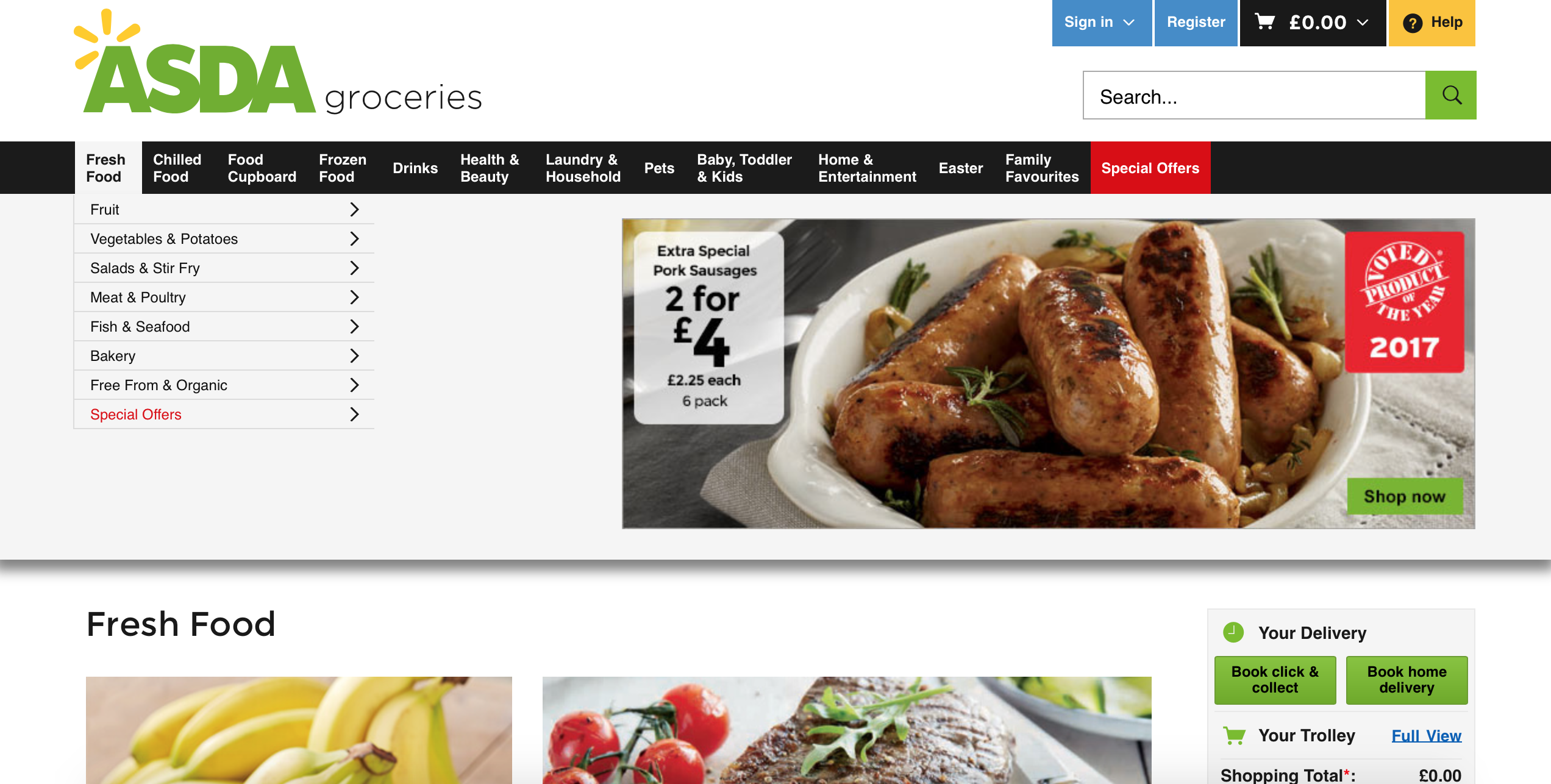The image size is (1551, 784).
Task: Open the Drinks navigation item
Action: (x=415, y=168)
